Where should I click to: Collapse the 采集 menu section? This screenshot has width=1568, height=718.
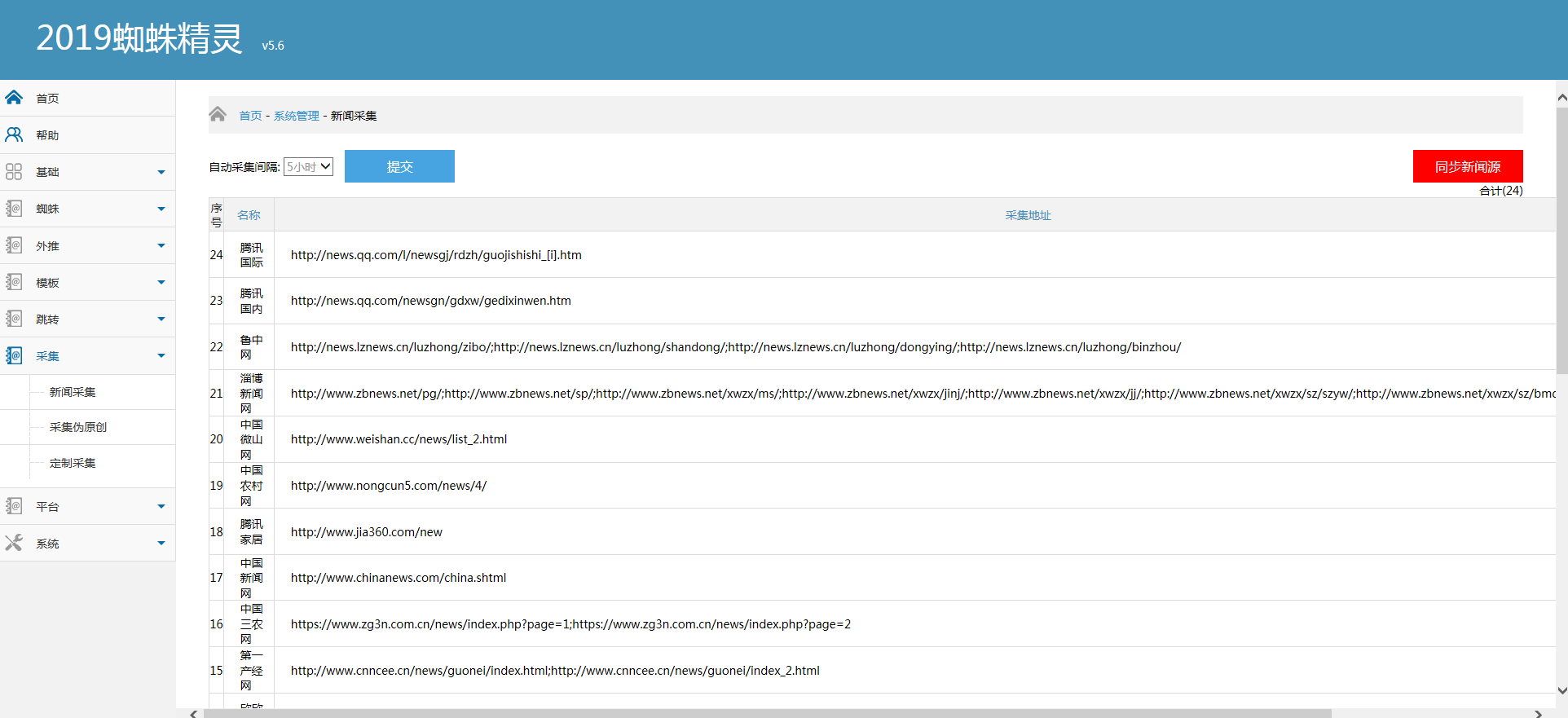pyautogui.click(x=161, y=356)
